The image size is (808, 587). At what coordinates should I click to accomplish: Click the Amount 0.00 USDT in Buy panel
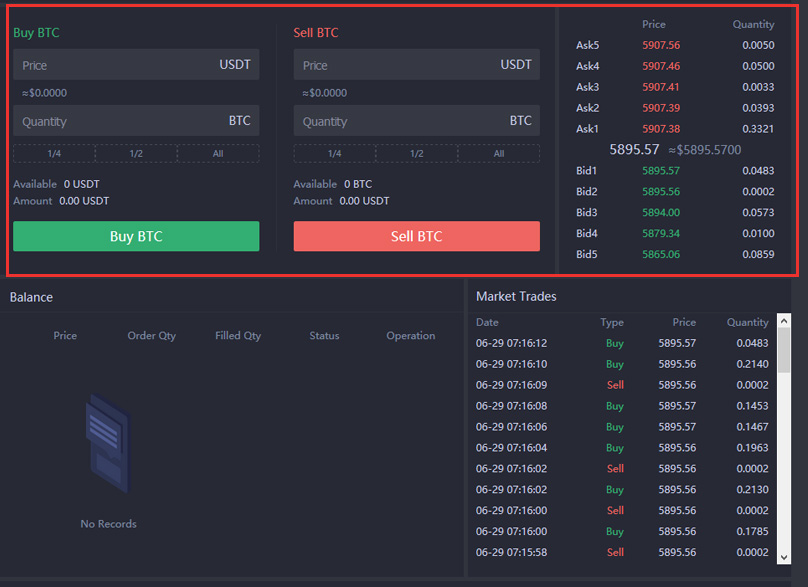(61, 201)
